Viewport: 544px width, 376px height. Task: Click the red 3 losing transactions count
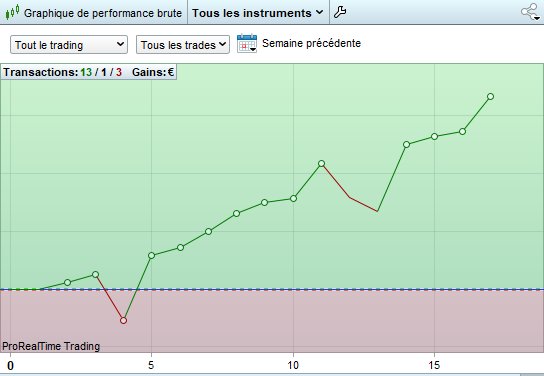(119, 72)
